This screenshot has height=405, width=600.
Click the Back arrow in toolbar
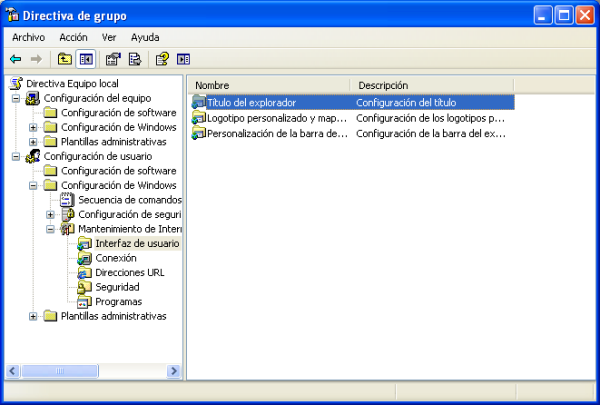tap(16, 59)
